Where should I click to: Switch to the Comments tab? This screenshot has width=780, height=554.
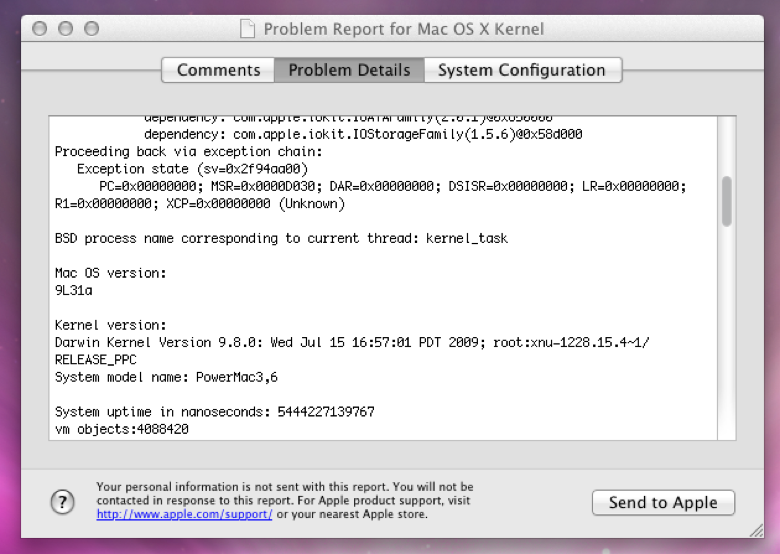point(218,70)
